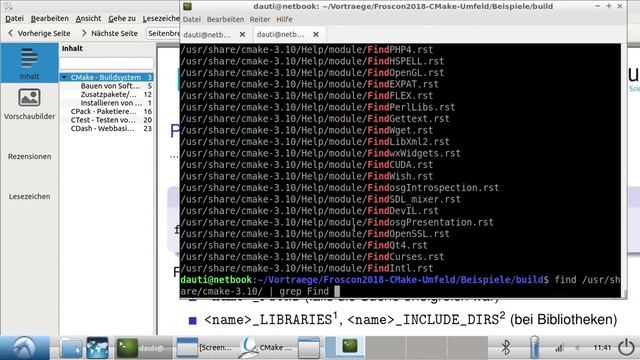Click the Inhalt search field
640x360 pixels.
point(107,63)
